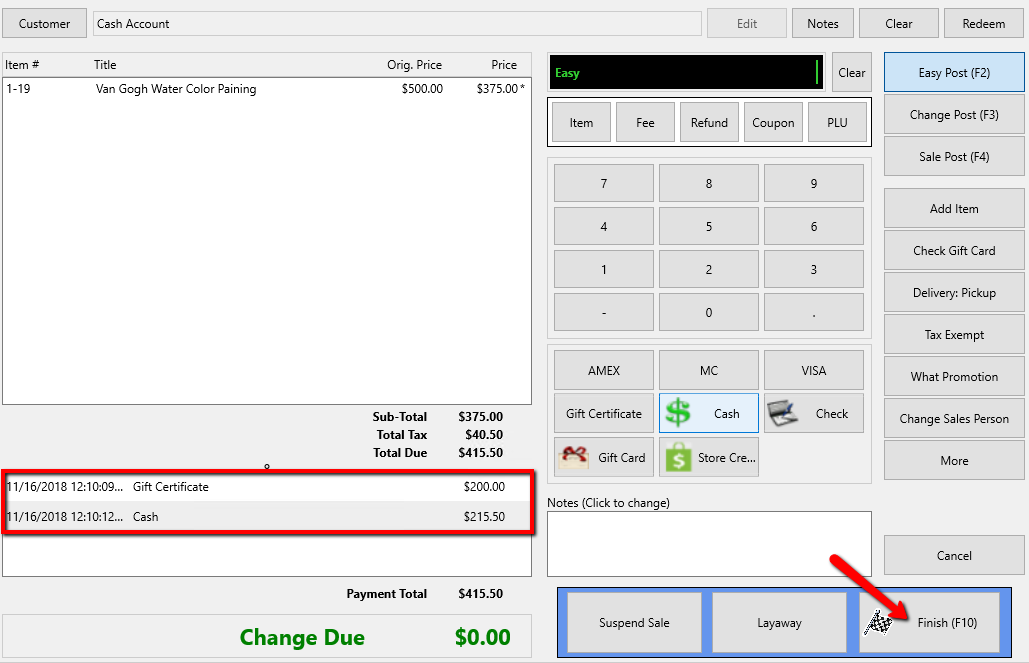
Task: Select Sale Post (F4)
Action: pyautogui.click(x=954, y=157)
